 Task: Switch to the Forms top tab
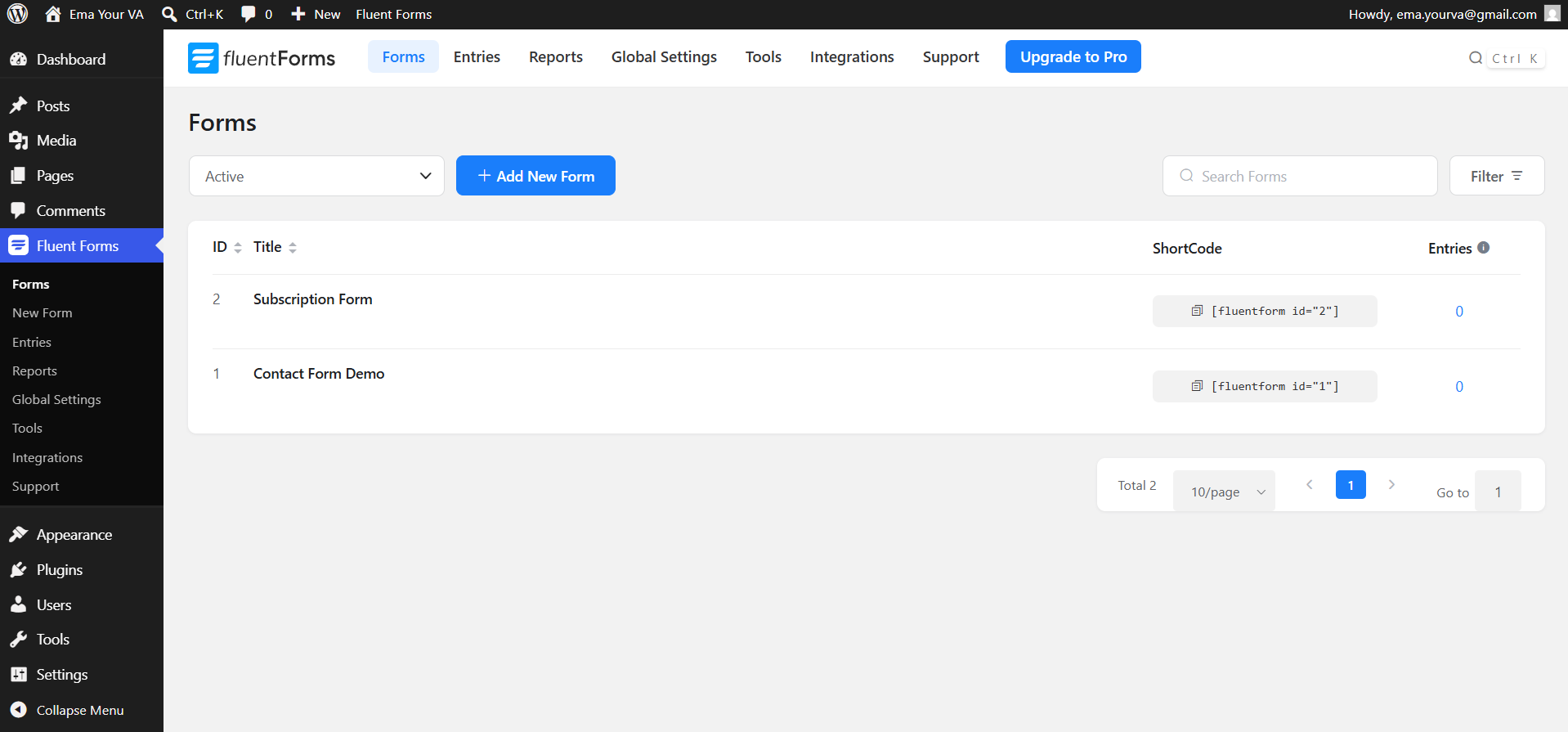tap(403, 56)
